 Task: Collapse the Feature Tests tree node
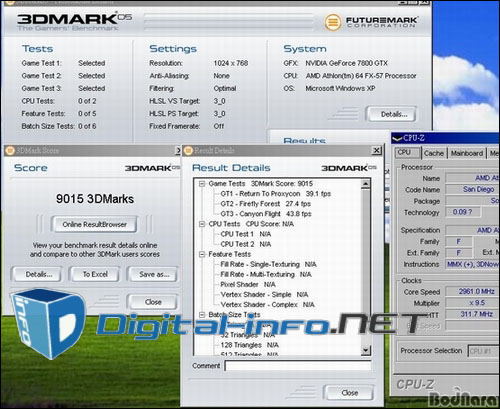[202, 254]
